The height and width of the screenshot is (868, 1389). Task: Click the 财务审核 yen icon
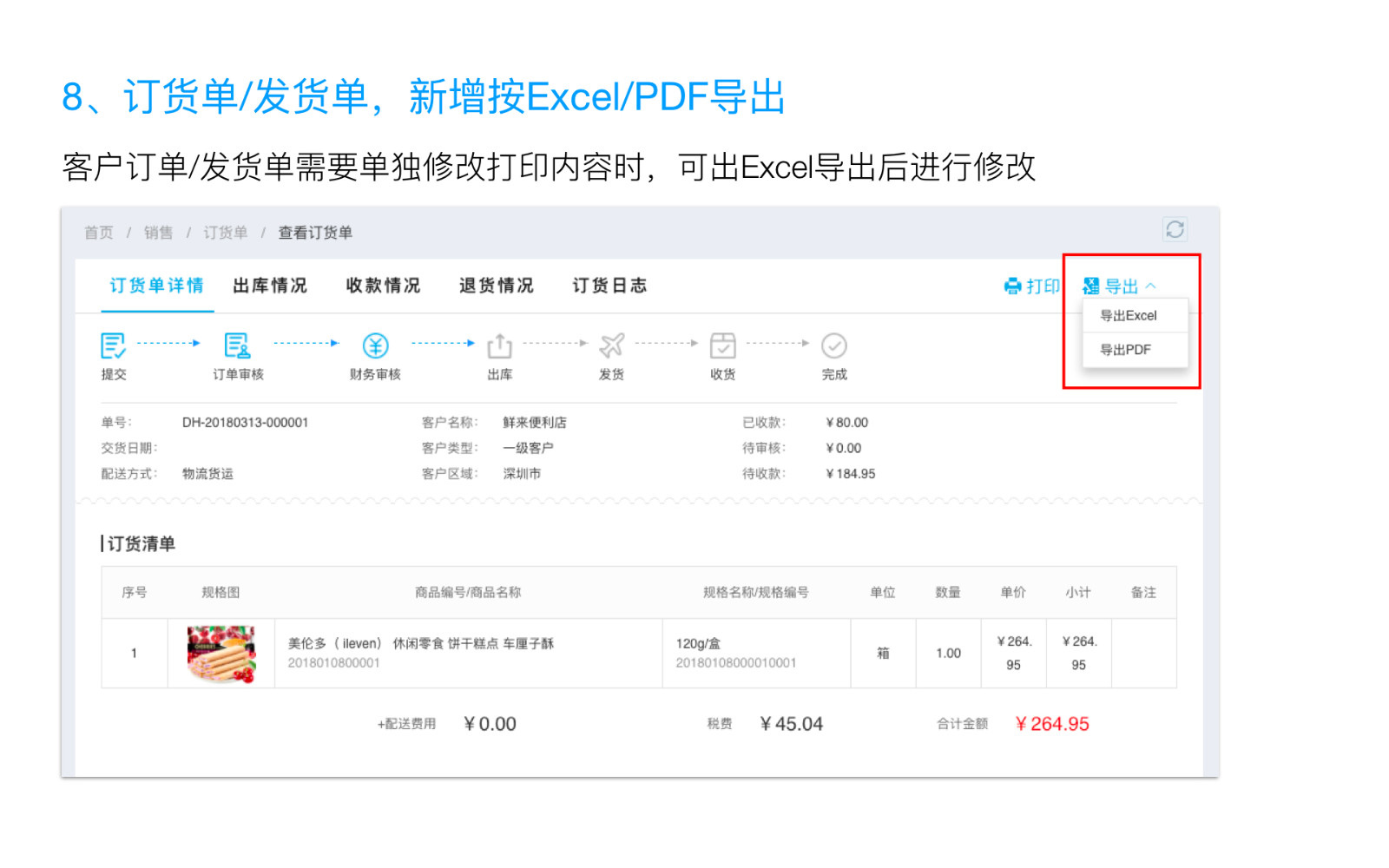point(375,345)
